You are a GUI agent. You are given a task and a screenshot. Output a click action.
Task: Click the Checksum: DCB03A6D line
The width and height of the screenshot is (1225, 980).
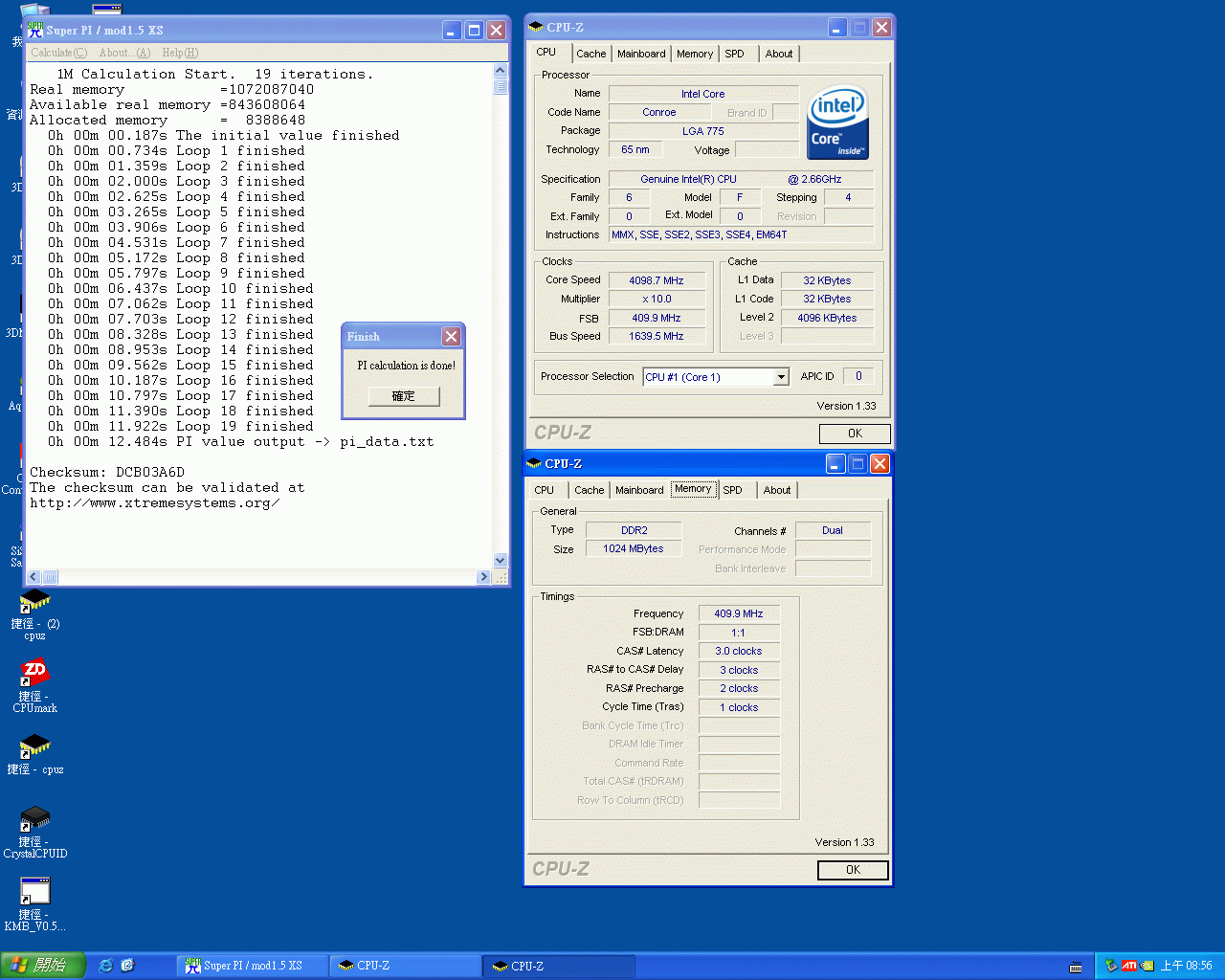click(107, 472)
